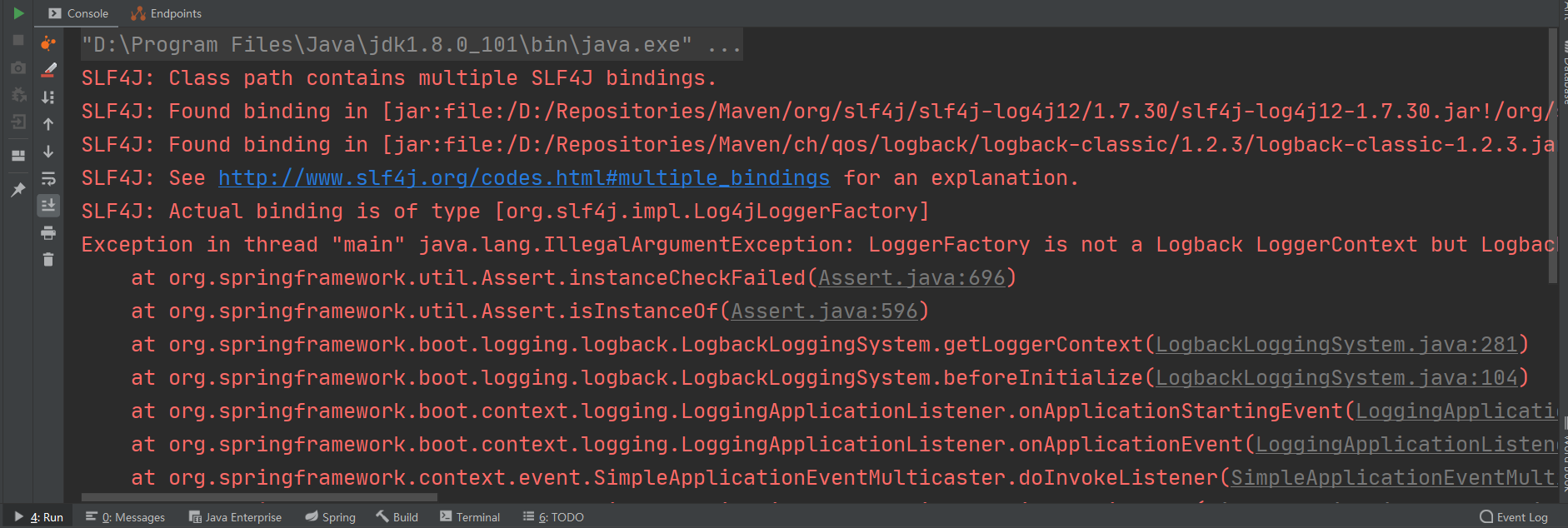This screenshot has height=528, width=1568.
Task: Open Assert.java:696 source link
Action: [911, 278]
